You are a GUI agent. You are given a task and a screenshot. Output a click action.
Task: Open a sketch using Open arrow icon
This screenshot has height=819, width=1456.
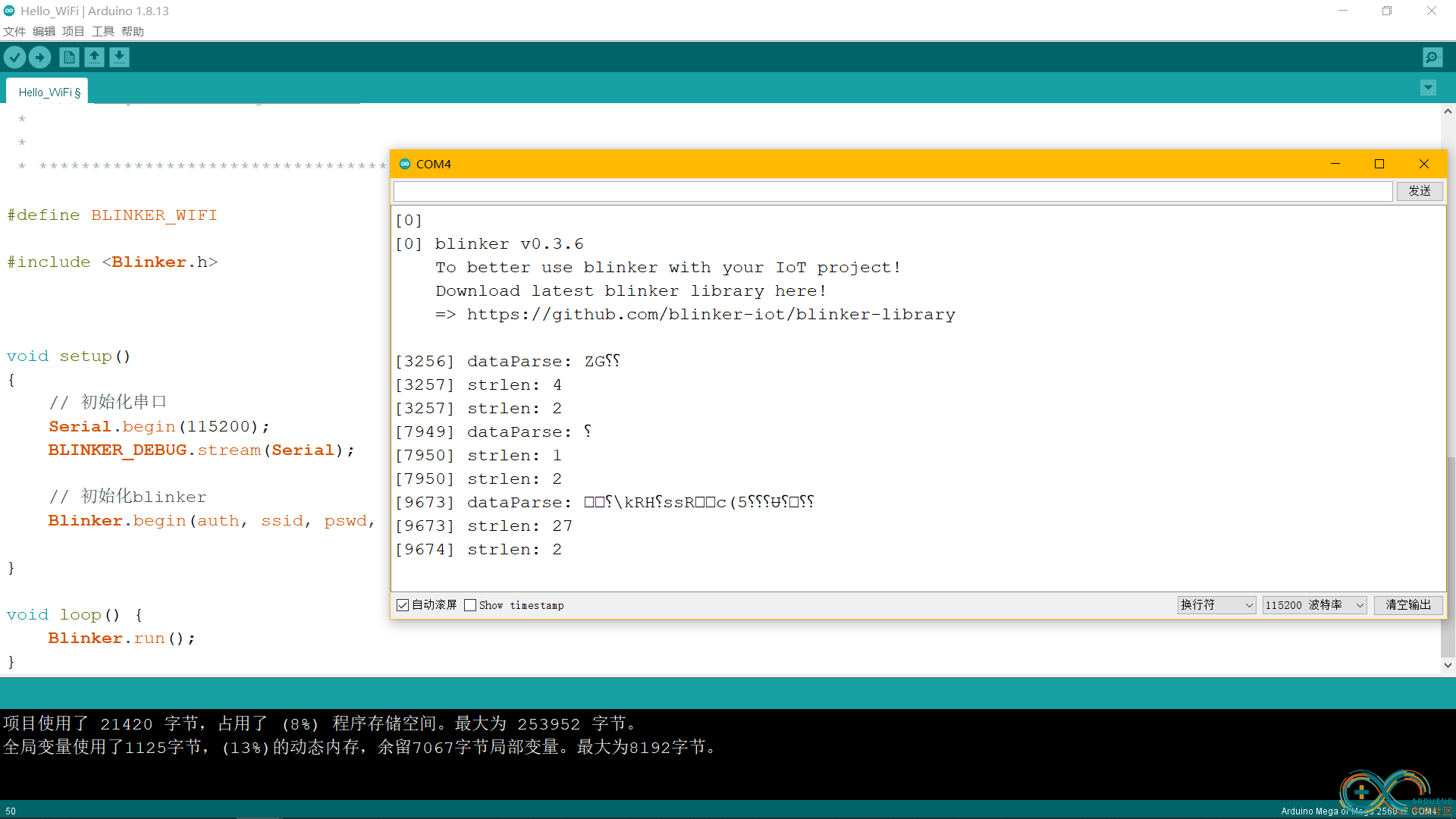(x=94, y=57)
